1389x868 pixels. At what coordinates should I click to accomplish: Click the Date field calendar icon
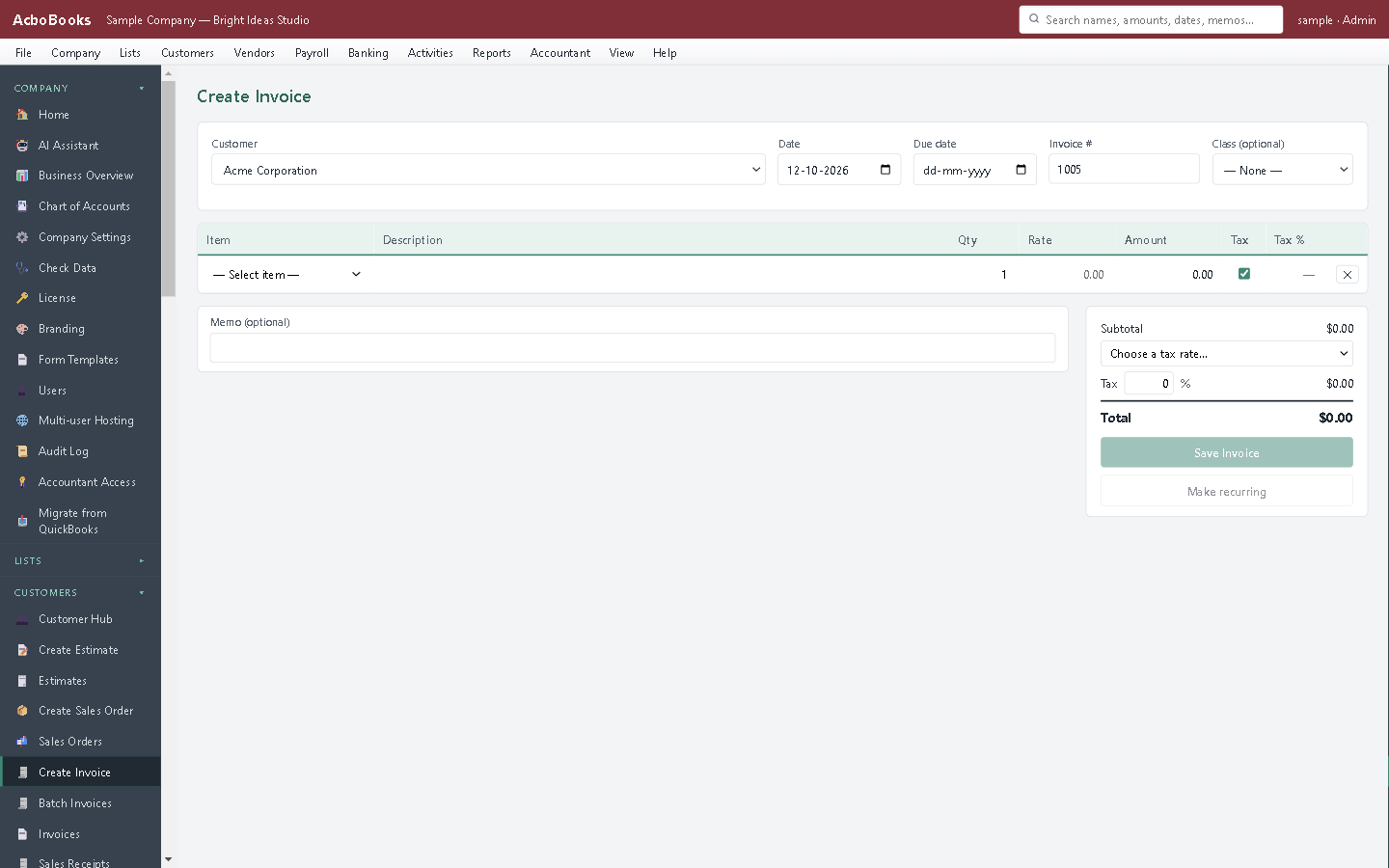(885, 170)
